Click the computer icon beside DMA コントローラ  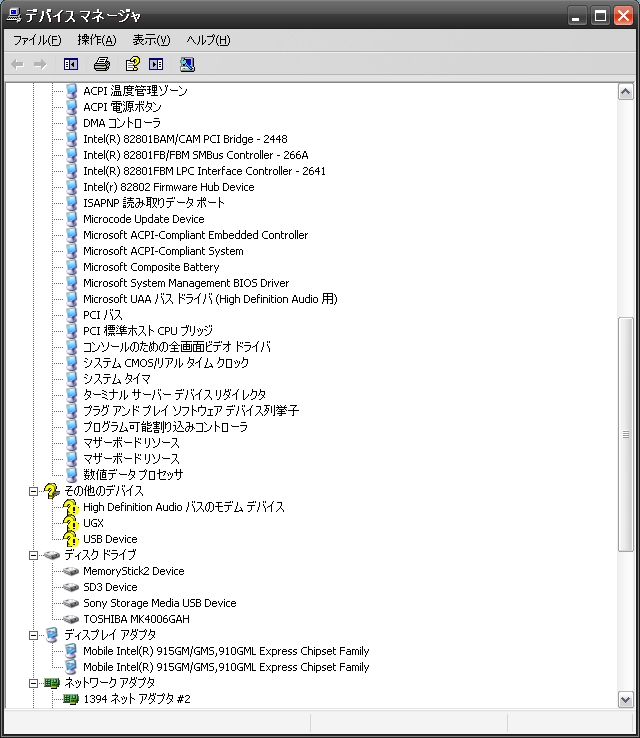click(72, 123)
